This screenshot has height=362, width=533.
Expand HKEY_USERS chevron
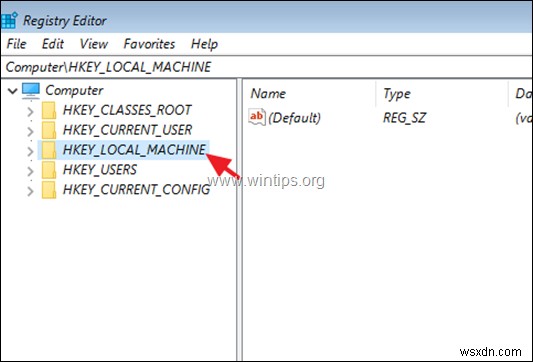pos(30,171)
